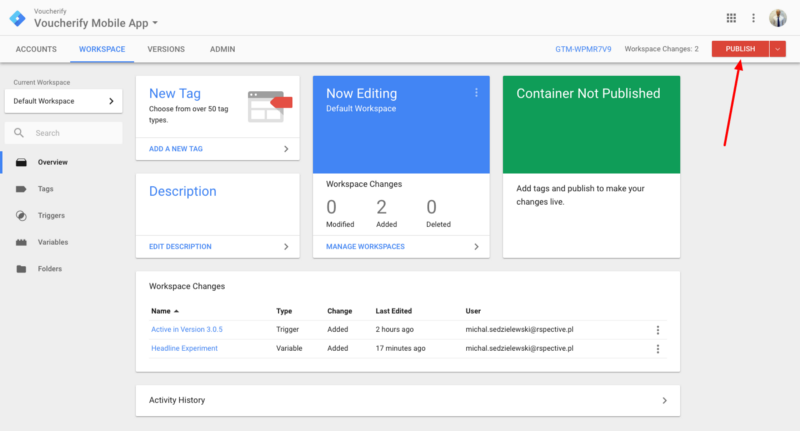Open row menu for Active in Version 3.0.5

pyautogui.click(x=658, y=330)
